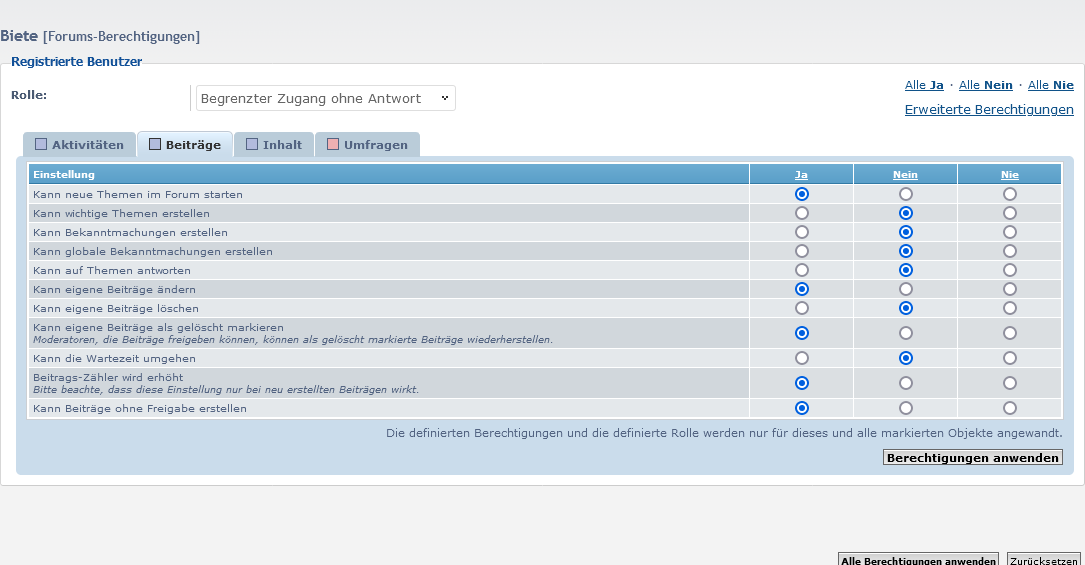Switch to the Aktivitäten tab
The width and height of the screenshot is (1085, 565).
pyautogui.click(x=80, y=145)
